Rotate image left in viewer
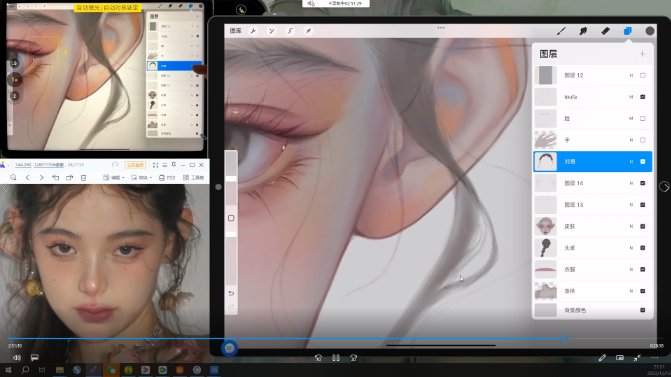 click(55, 178)
